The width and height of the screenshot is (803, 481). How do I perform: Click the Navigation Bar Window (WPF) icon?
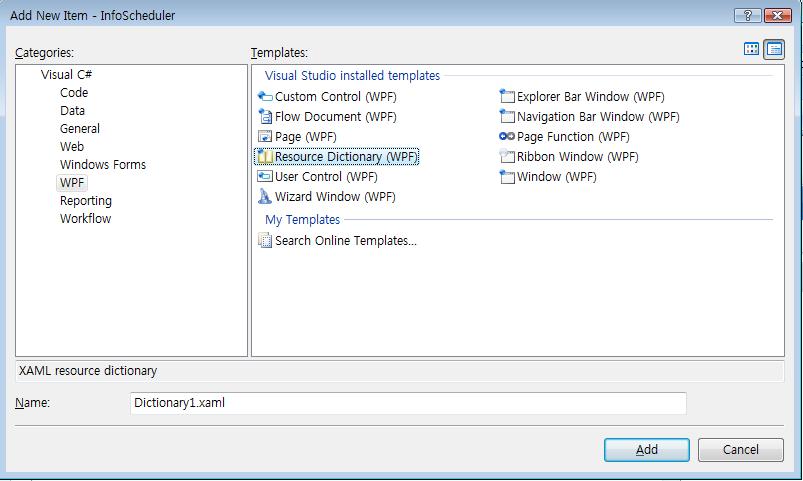[507, 116]
